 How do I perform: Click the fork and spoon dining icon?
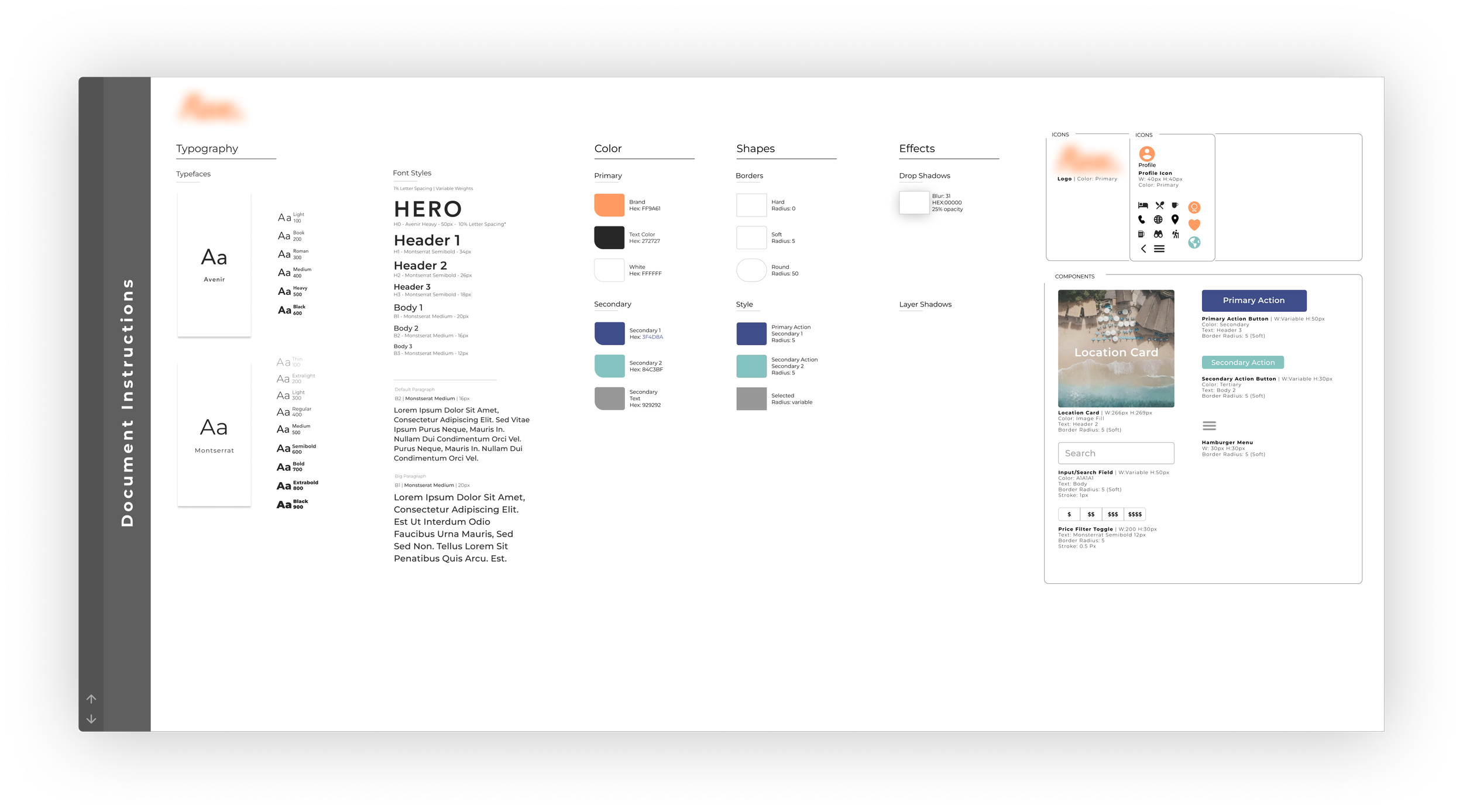tap(1159, 205)
